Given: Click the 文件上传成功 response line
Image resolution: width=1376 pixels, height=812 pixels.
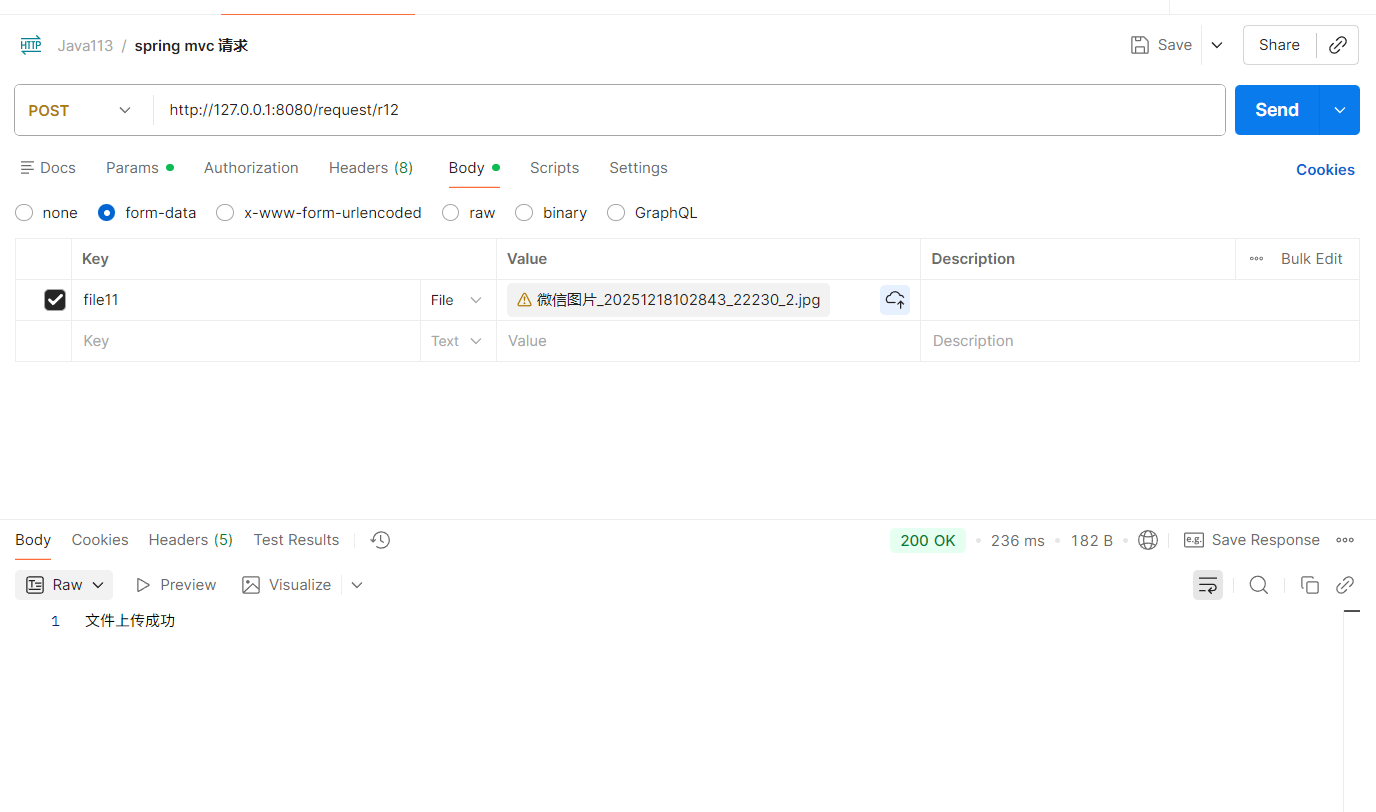Looking at the screenshot, I should 130,621.
